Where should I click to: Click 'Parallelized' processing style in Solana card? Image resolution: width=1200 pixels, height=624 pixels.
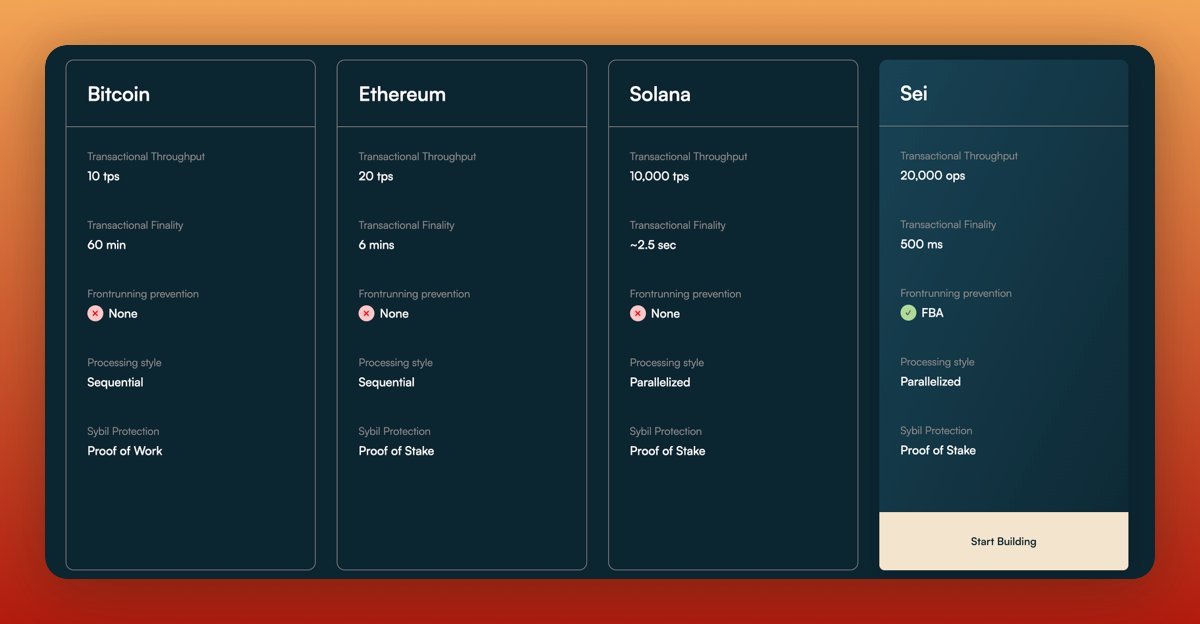coord(660,382)
